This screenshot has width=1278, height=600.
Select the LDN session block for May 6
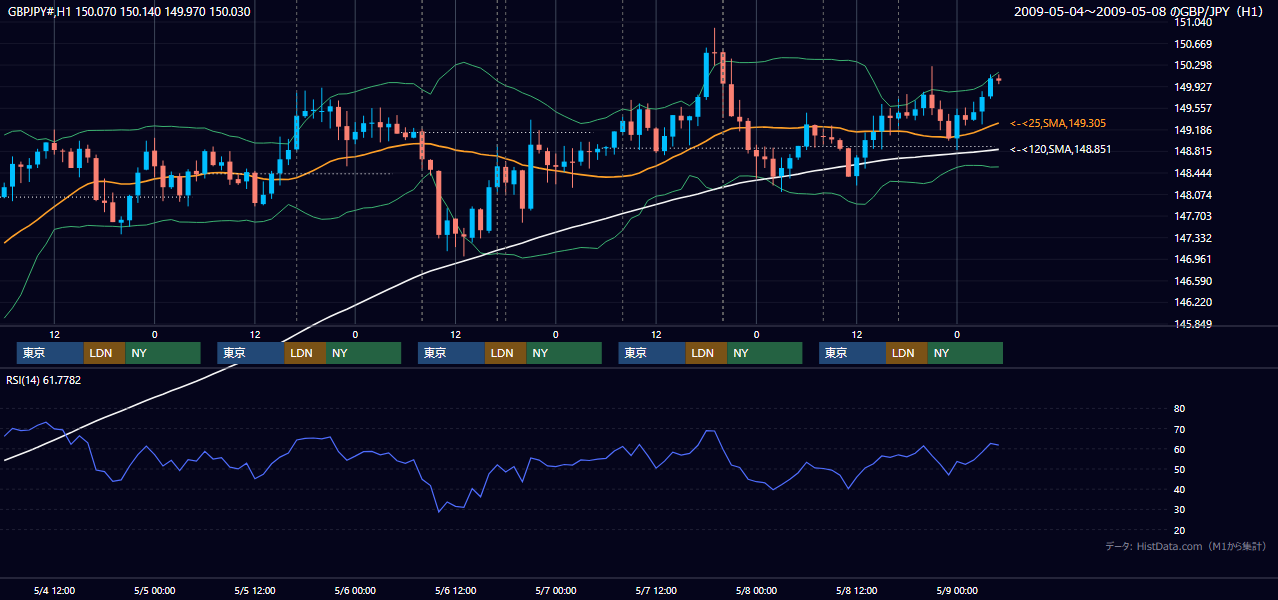[505, 353]
